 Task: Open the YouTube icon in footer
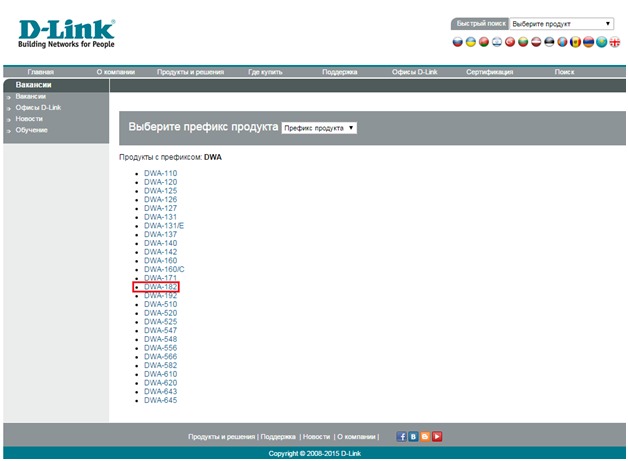[437, 436]
